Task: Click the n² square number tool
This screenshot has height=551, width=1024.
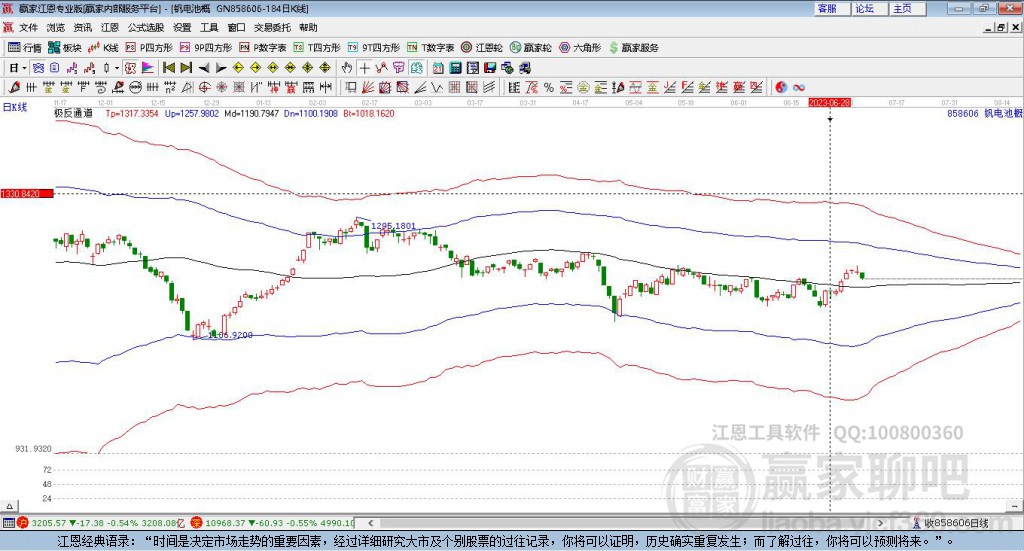Action: pyautogui.click(x=170, y=87)
